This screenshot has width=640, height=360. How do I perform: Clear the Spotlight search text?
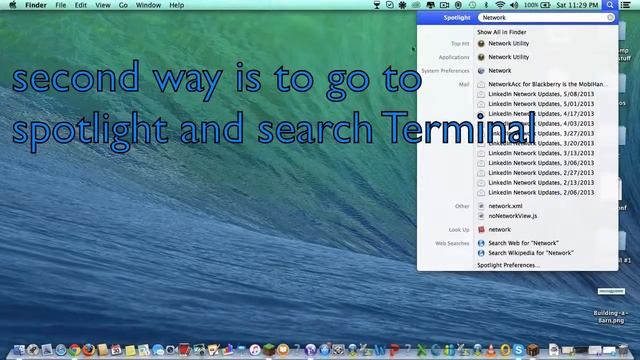click(610, 18)
